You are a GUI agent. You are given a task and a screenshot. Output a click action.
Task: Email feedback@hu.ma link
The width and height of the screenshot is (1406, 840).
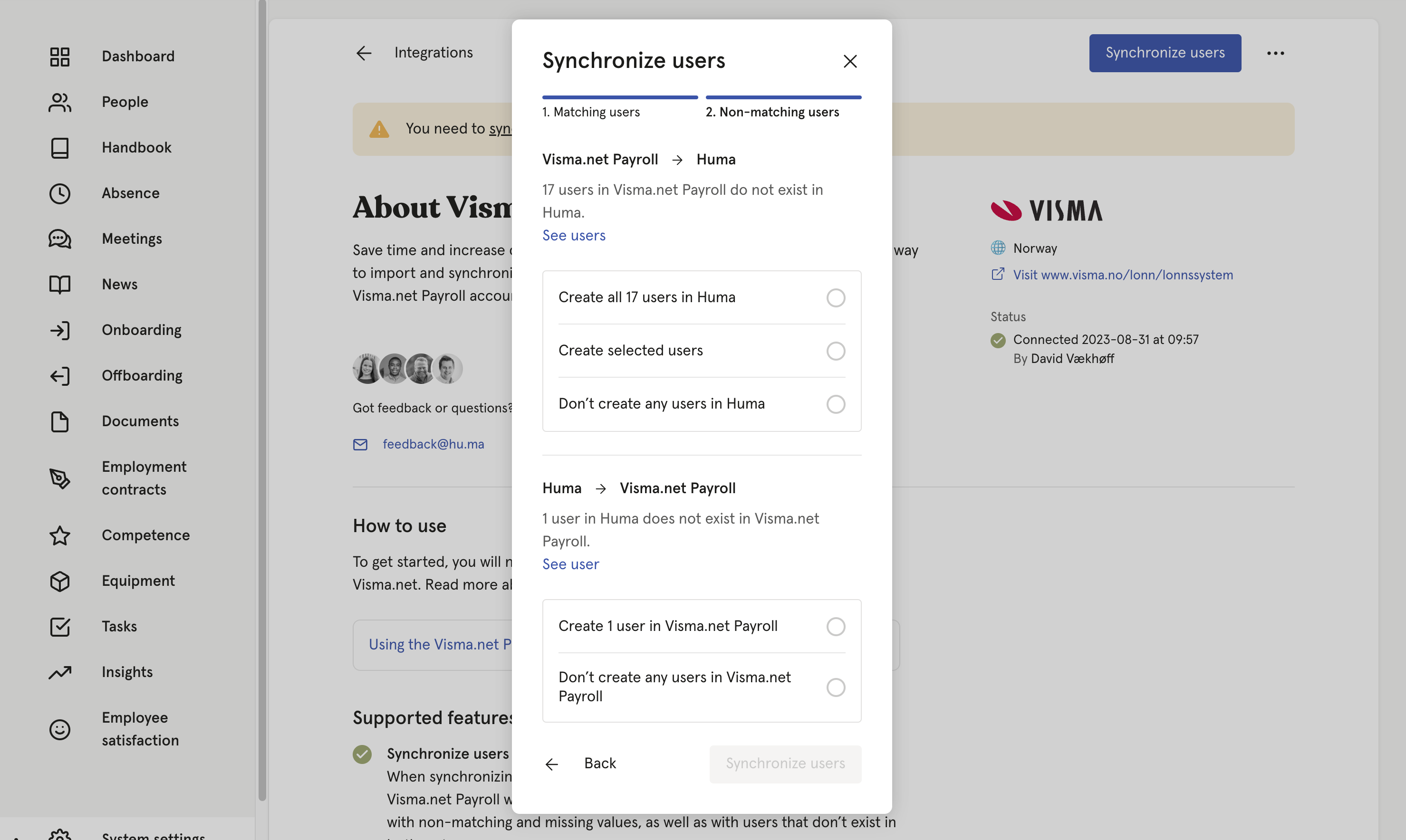tap(433, 444)
